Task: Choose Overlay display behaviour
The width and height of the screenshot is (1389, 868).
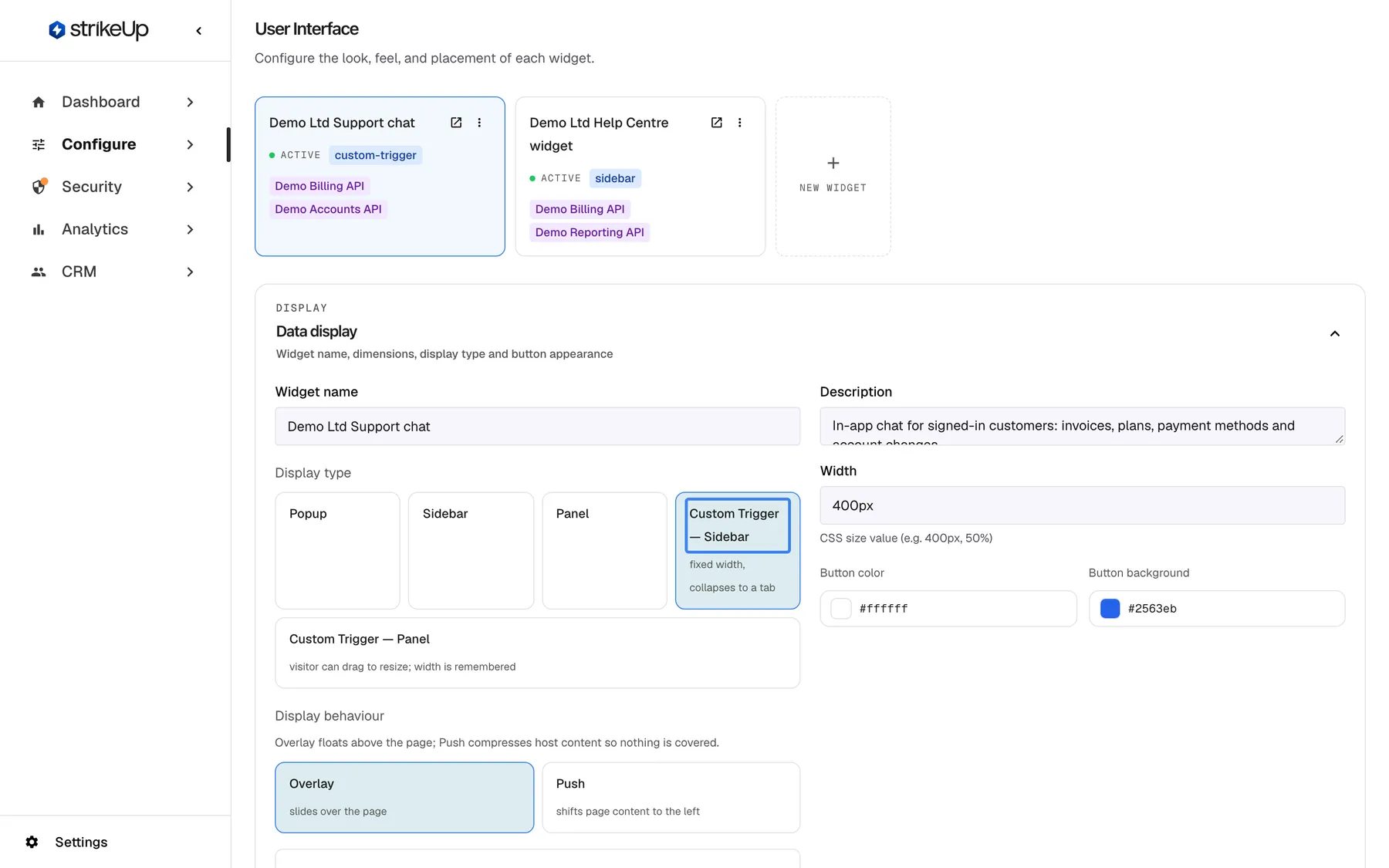Action: point(404,797)
